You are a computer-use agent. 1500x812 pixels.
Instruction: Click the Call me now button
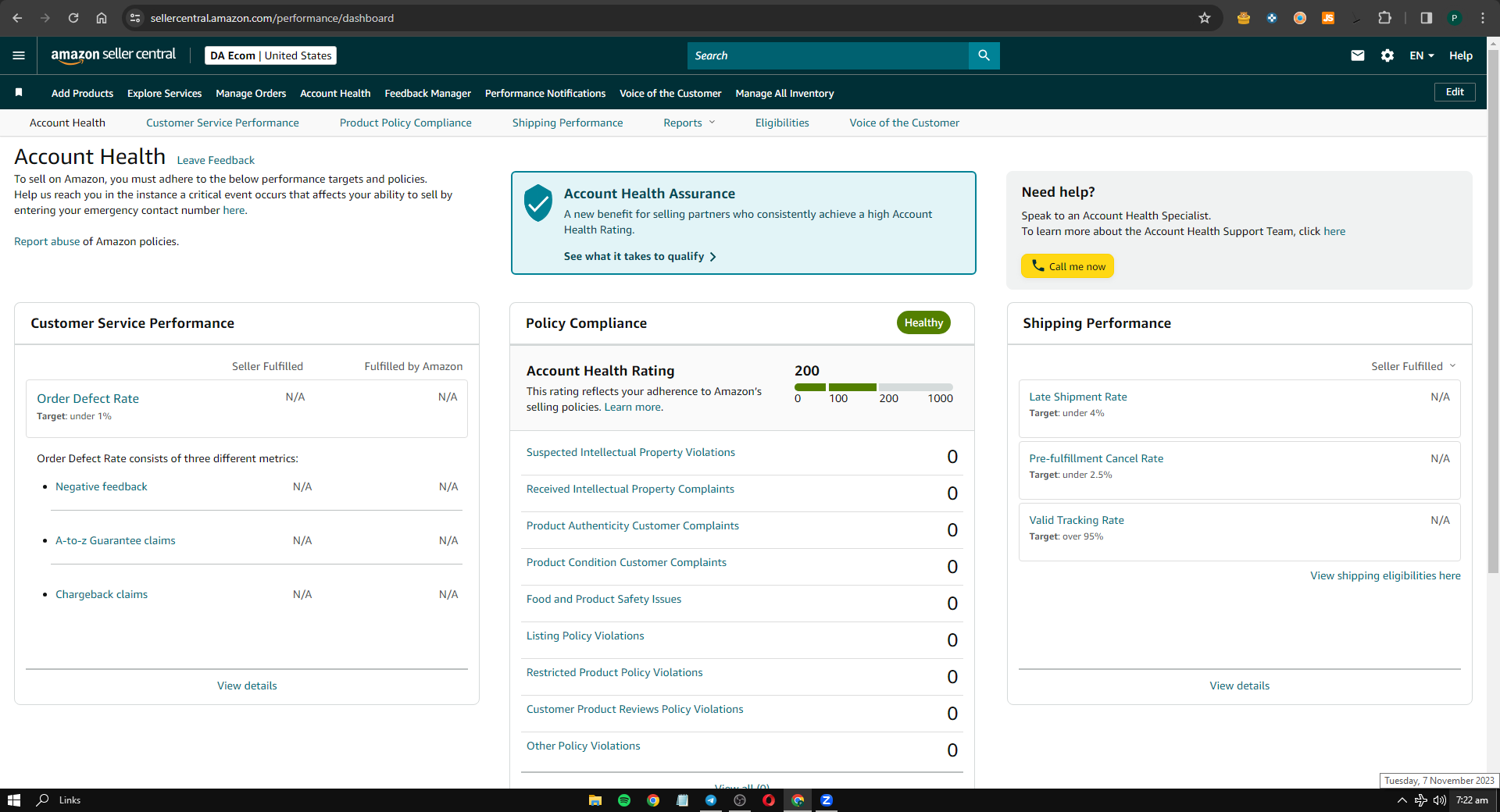tap(1067, 266)
